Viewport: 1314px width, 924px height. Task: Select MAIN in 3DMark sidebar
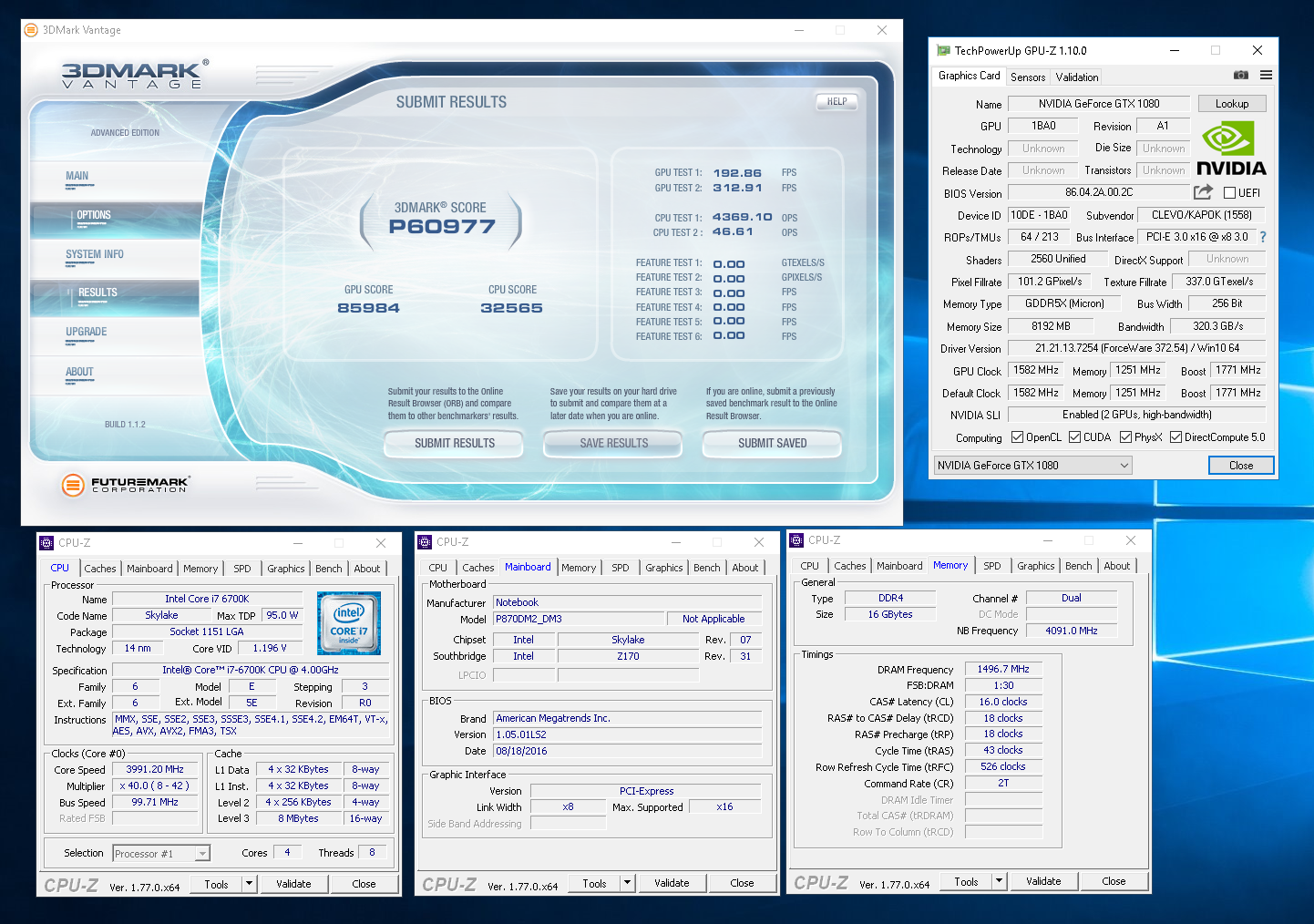[116, 178]
